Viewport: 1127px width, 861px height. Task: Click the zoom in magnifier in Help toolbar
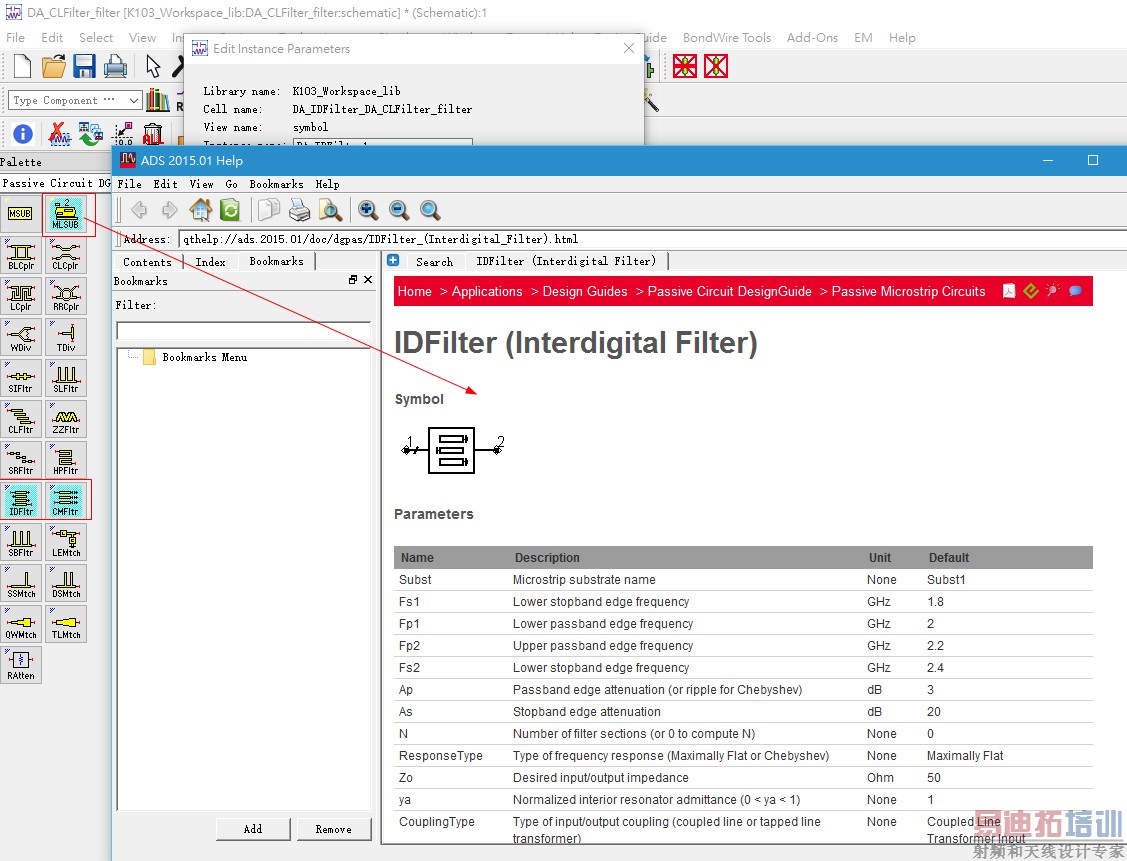[368, 210]
